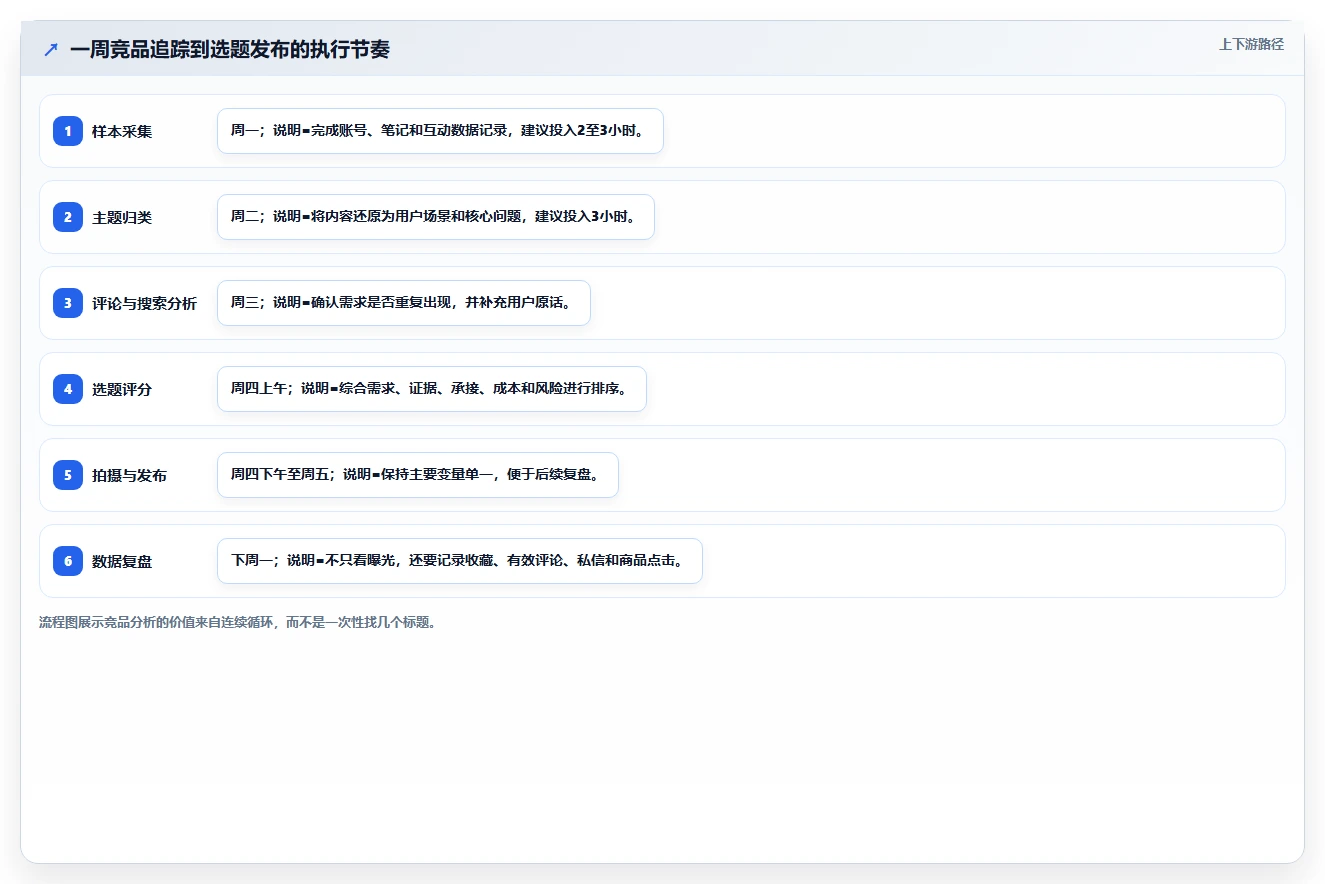Click the step 2 number badge

click(68, 217)
